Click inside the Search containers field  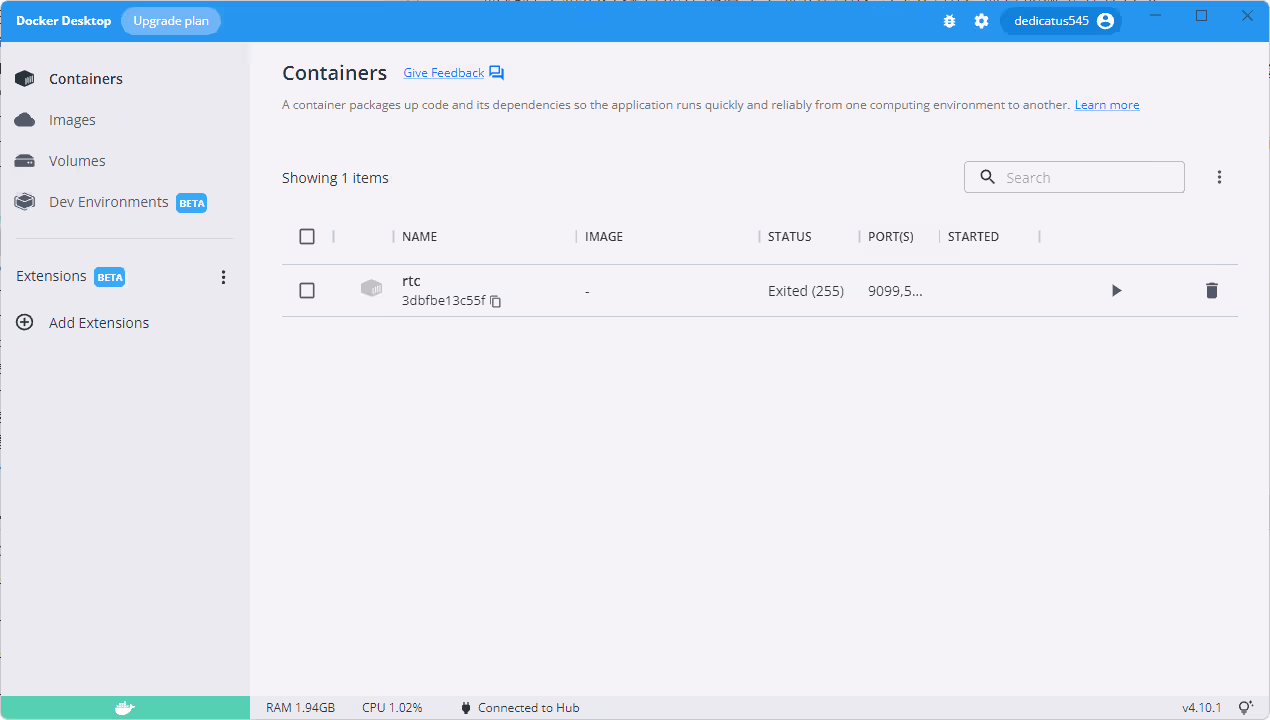tap(1074, 177)
